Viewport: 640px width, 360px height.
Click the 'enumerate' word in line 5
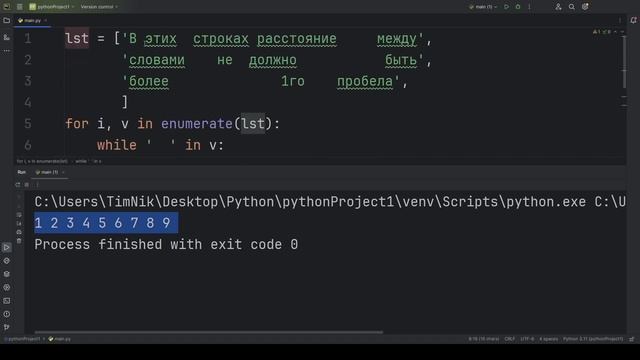coord(197,124)
